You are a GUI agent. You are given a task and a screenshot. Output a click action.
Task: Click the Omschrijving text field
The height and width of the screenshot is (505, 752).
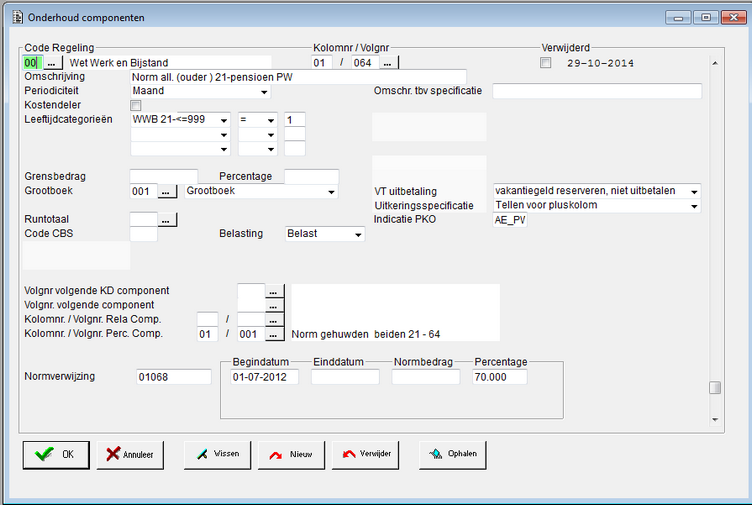pyautogui.click(x=298, y=77)
